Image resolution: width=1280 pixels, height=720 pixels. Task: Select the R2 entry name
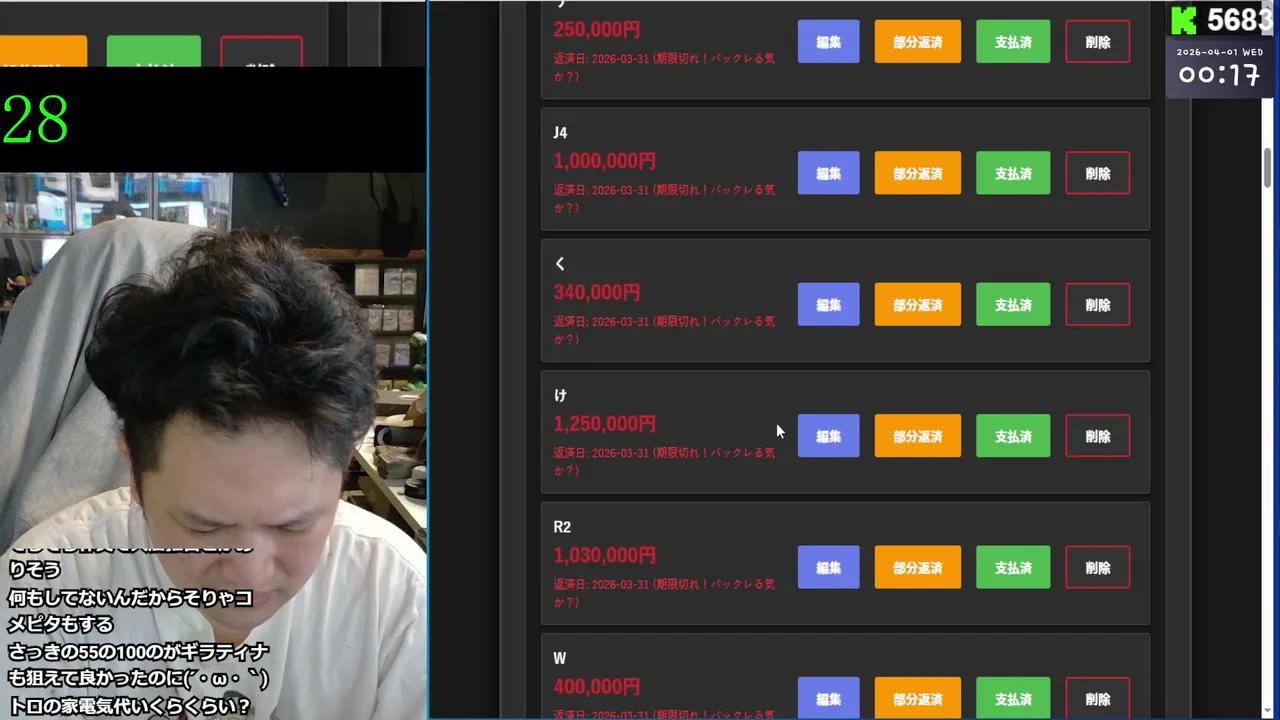coord(562,527)
